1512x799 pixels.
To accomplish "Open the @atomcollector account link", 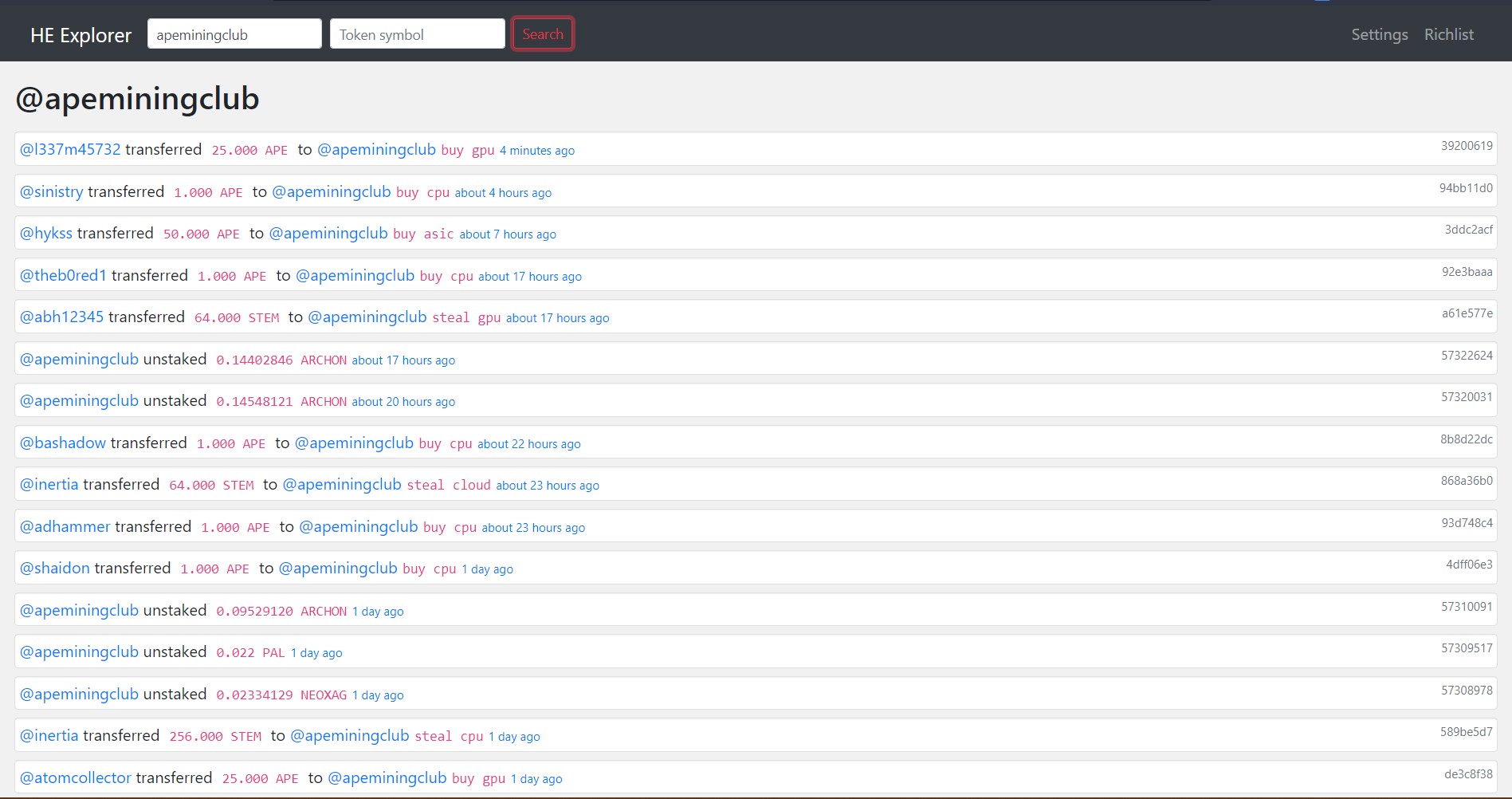I will point(76,777).
